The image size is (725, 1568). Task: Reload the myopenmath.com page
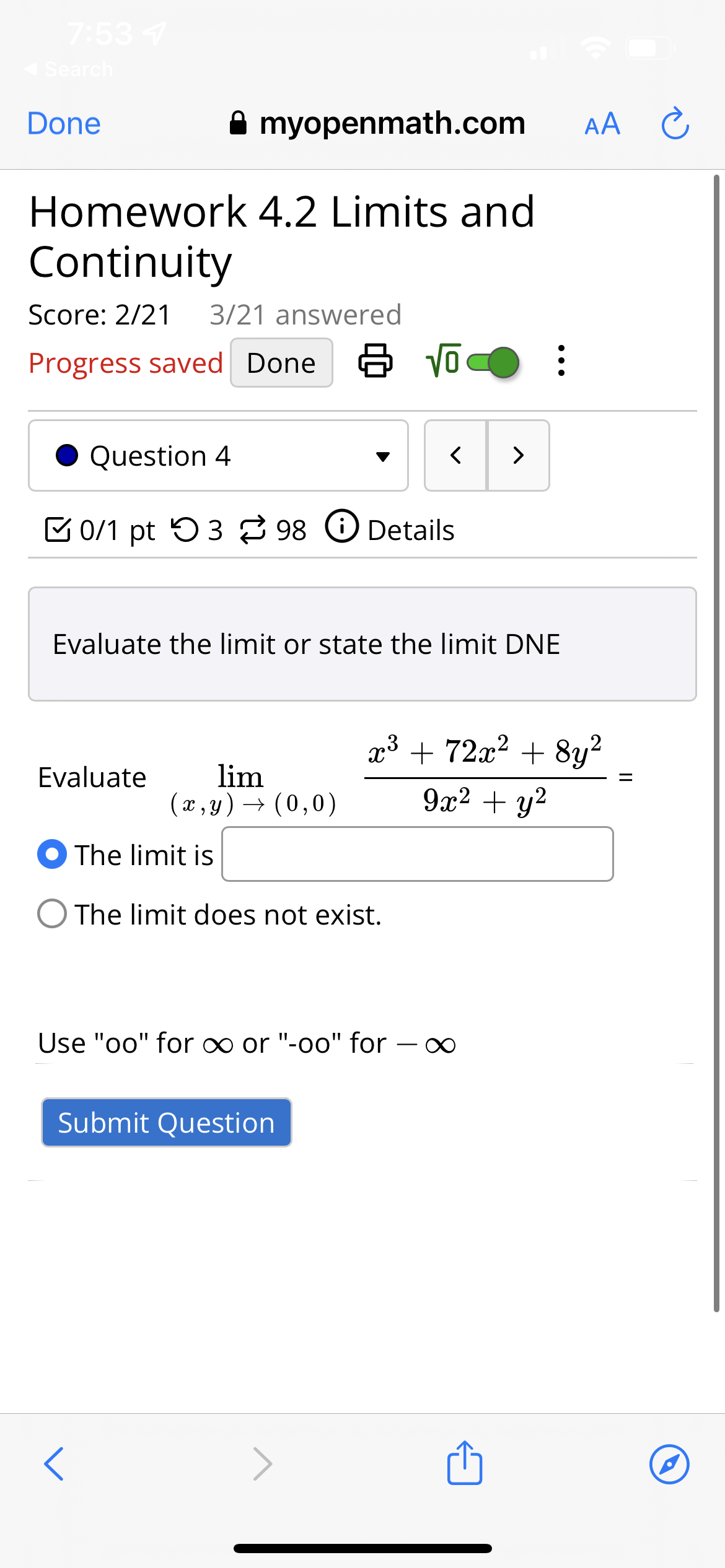pos(674,123)
